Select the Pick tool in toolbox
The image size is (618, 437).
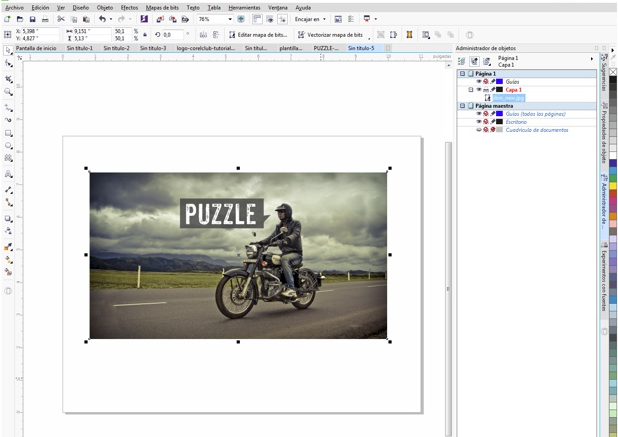8,49
